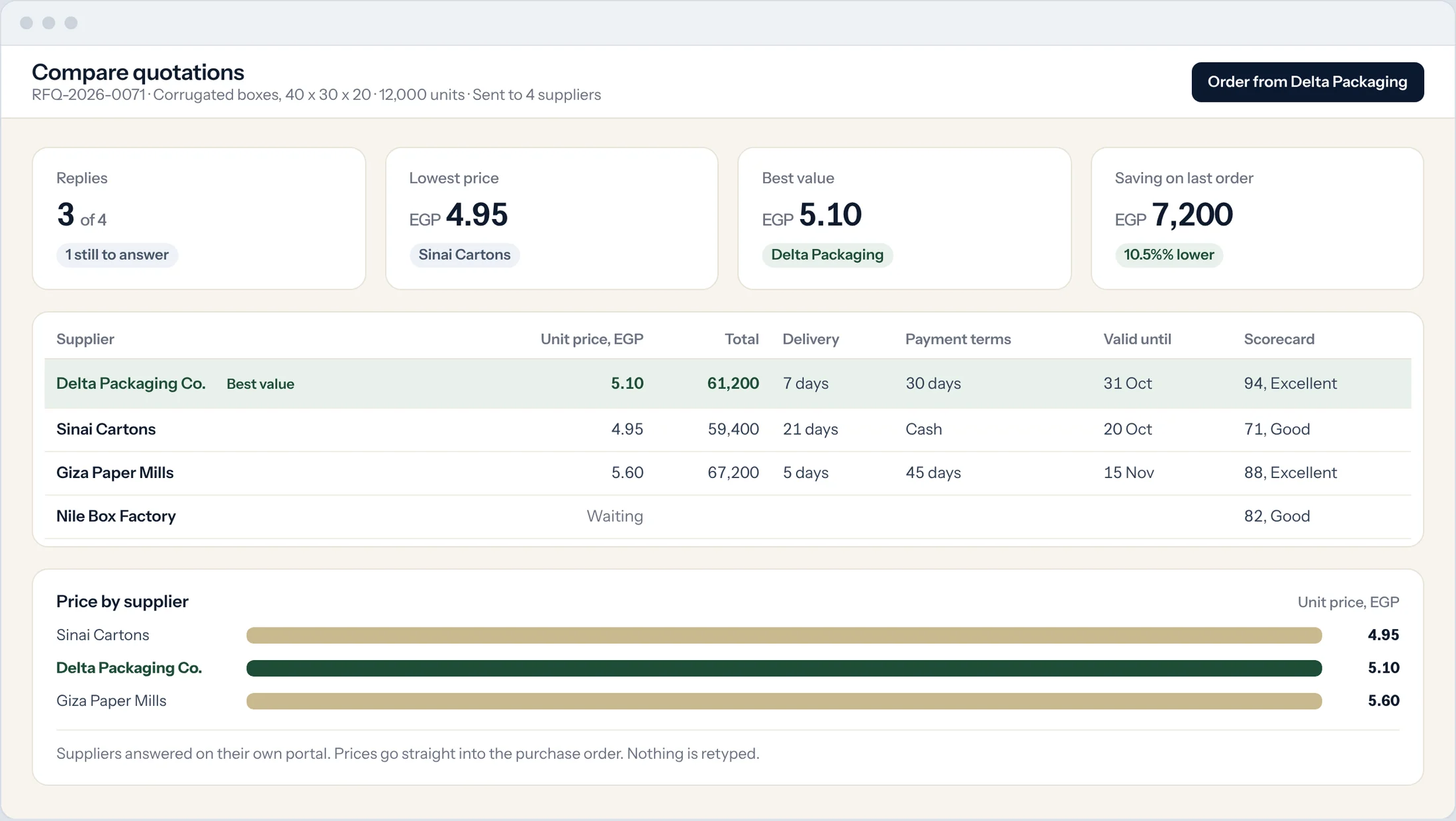
Task: Click the Total column header
Action: [741, 339]
